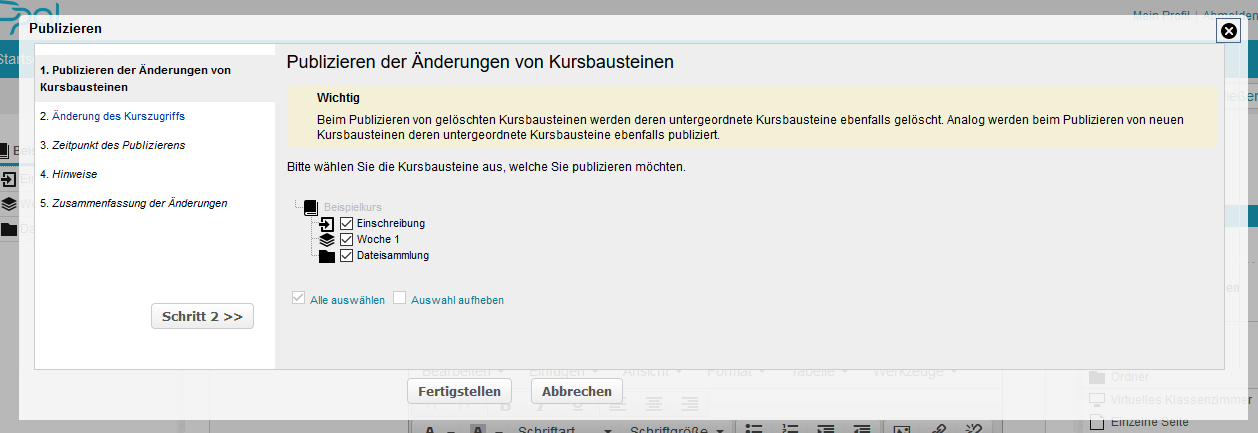This screenshot has width=1258, height=433.
Task: Jump to step 5 Zusammenfassung der Änderungen
Action: [133, 203]
